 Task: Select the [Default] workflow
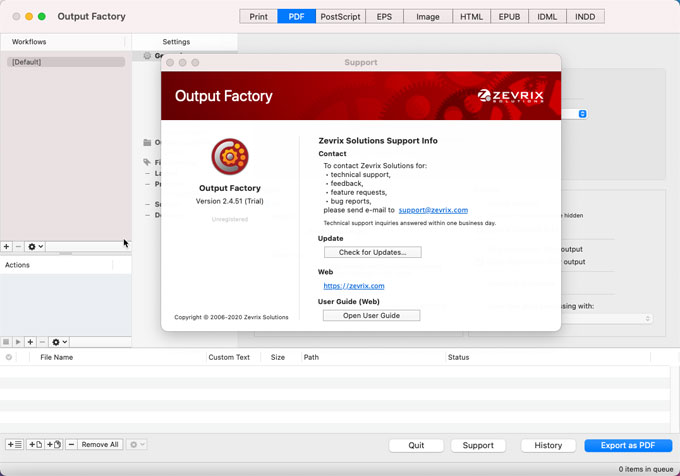pyautogui.click(x=66, y=62)
